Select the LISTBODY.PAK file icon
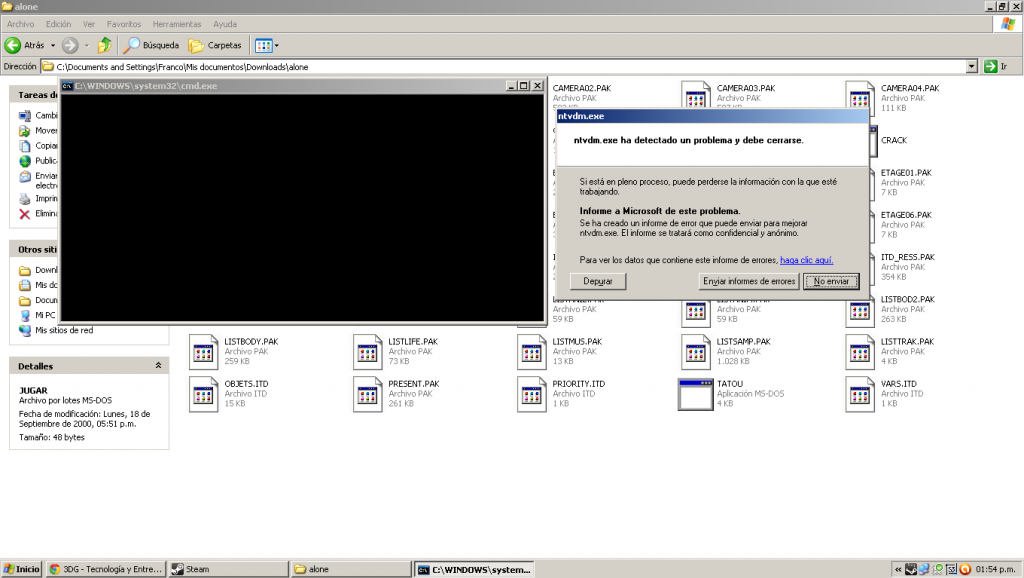 [x=204, y=351]
